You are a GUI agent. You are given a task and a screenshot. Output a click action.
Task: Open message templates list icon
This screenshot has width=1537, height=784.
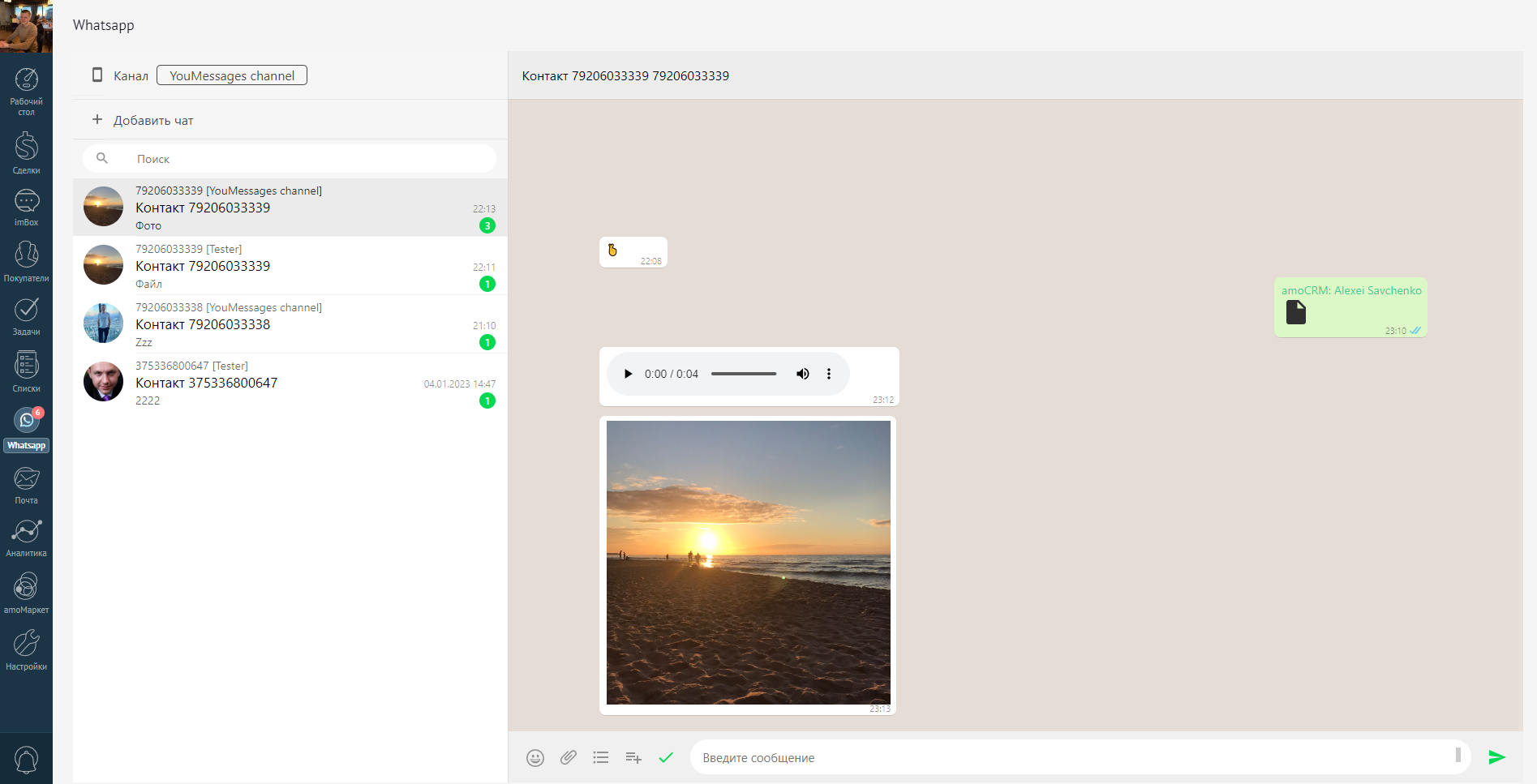601,757
